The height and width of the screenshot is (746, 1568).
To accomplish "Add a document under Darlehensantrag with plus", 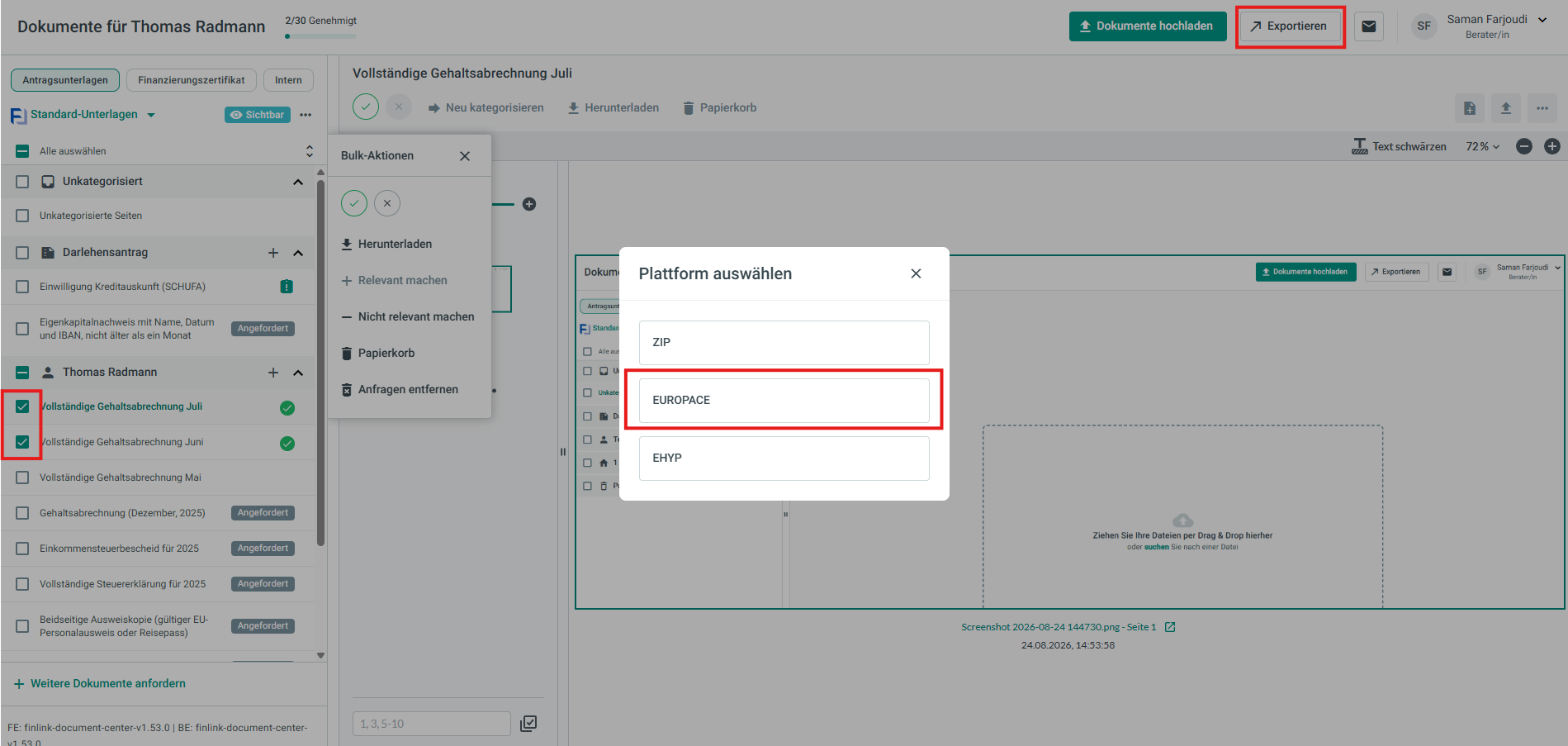I will point(273,253).
